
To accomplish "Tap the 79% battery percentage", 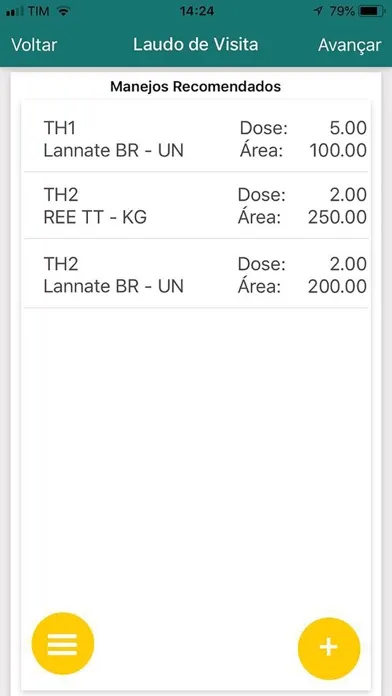I will point(342,12).
